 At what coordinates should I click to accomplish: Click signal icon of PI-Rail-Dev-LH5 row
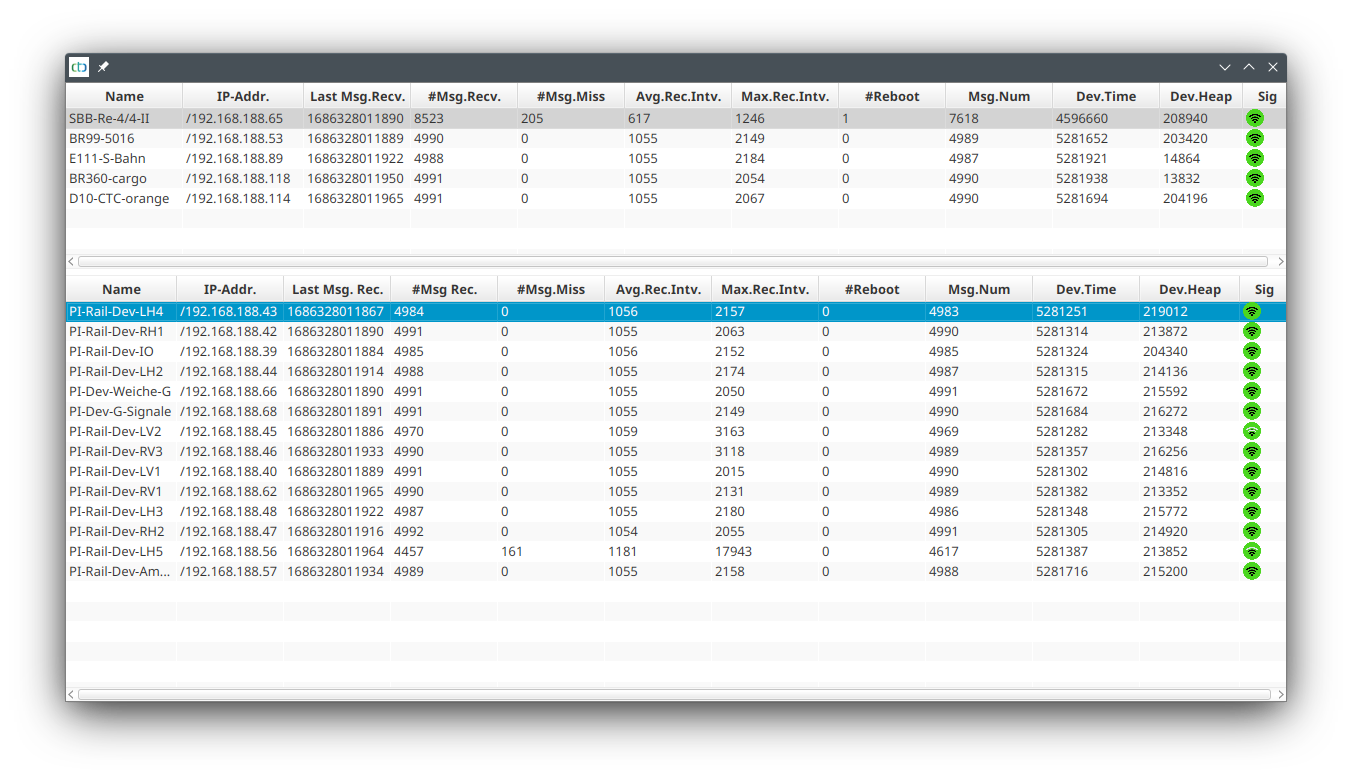click(1251, 551)
